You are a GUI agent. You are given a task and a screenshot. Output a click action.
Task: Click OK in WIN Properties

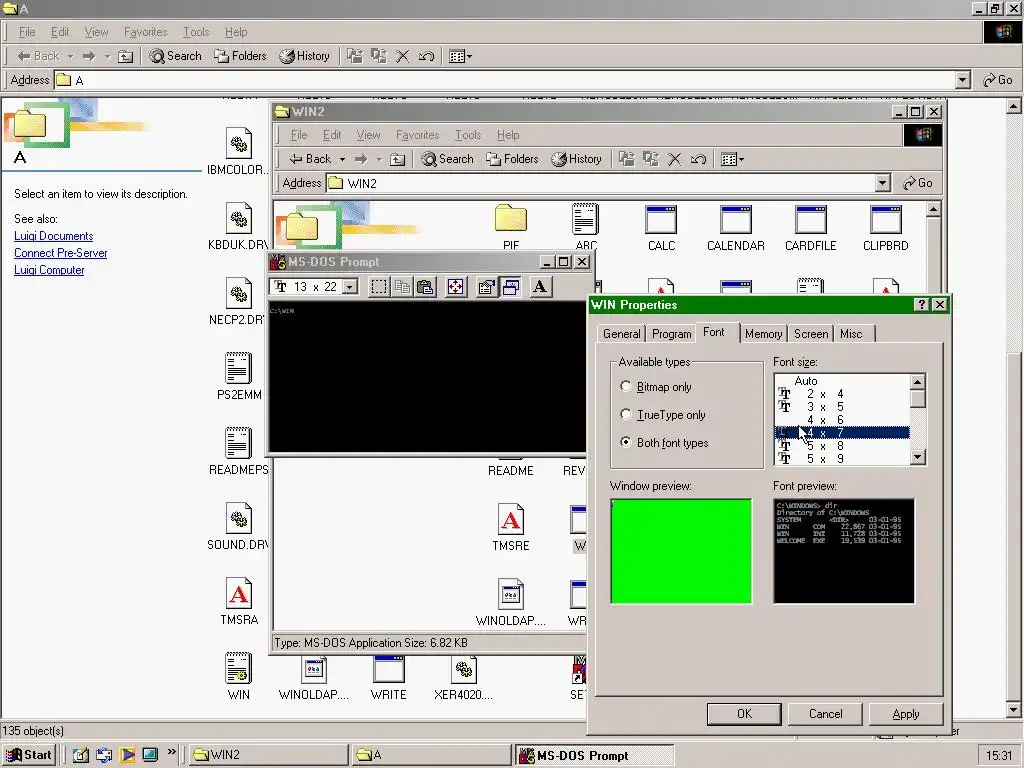coord(744,714)
